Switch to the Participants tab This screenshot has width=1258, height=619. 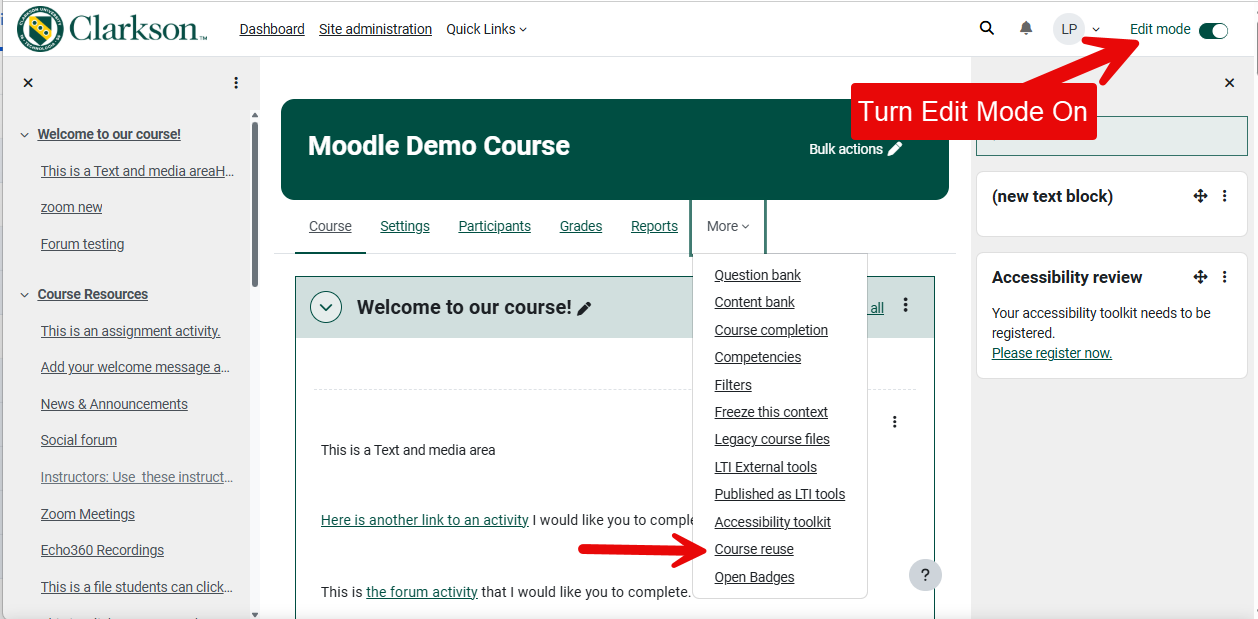(494, 226)
